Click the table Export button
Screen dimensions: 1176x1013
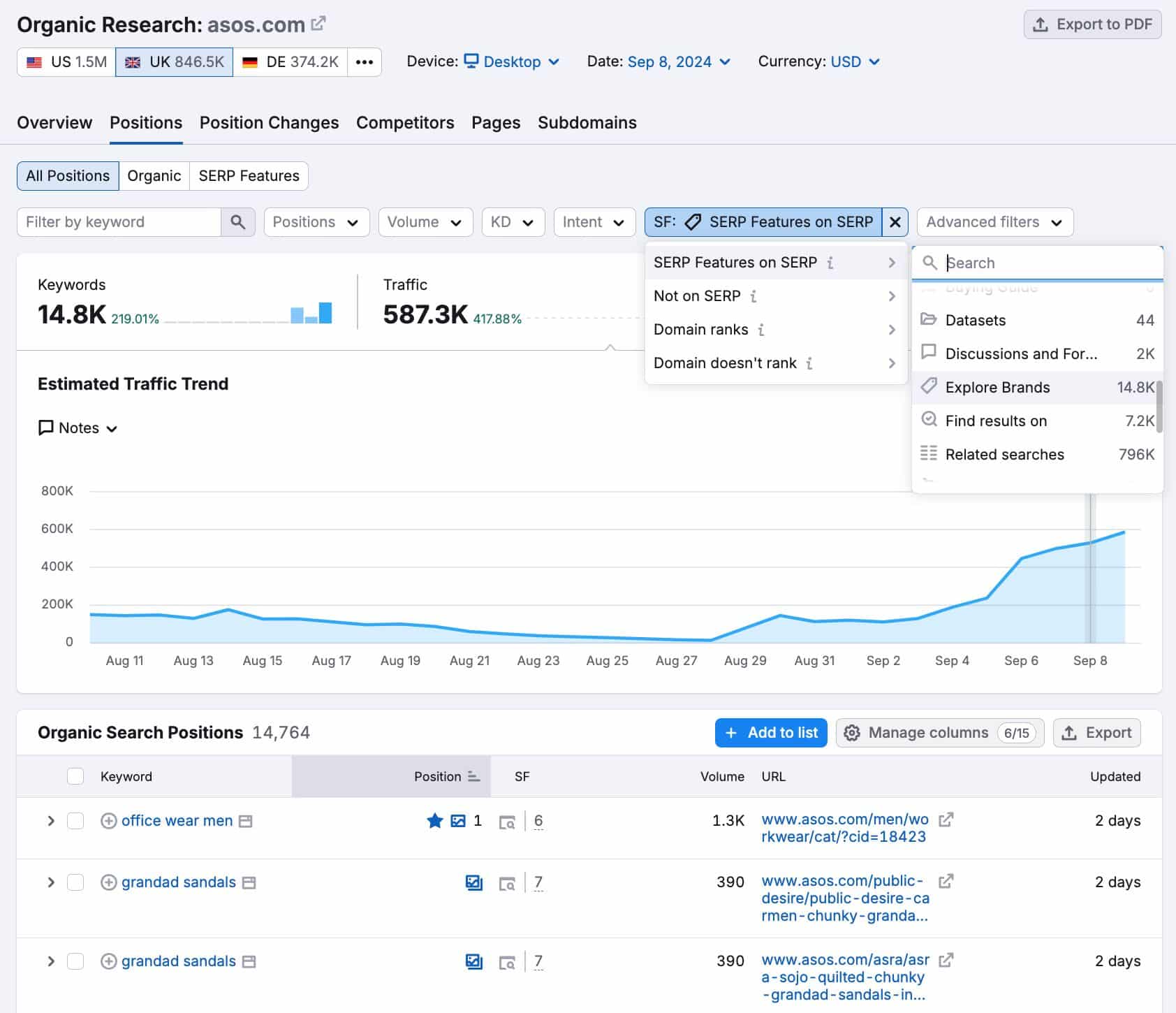tap(1096, 733)
